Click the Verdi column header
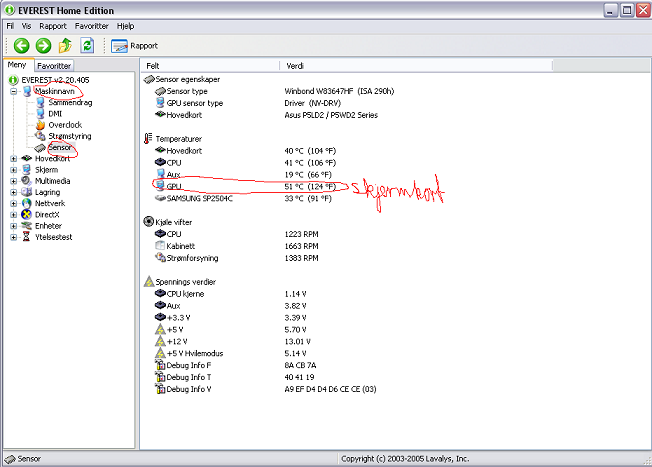 click(x=416, y=66)
